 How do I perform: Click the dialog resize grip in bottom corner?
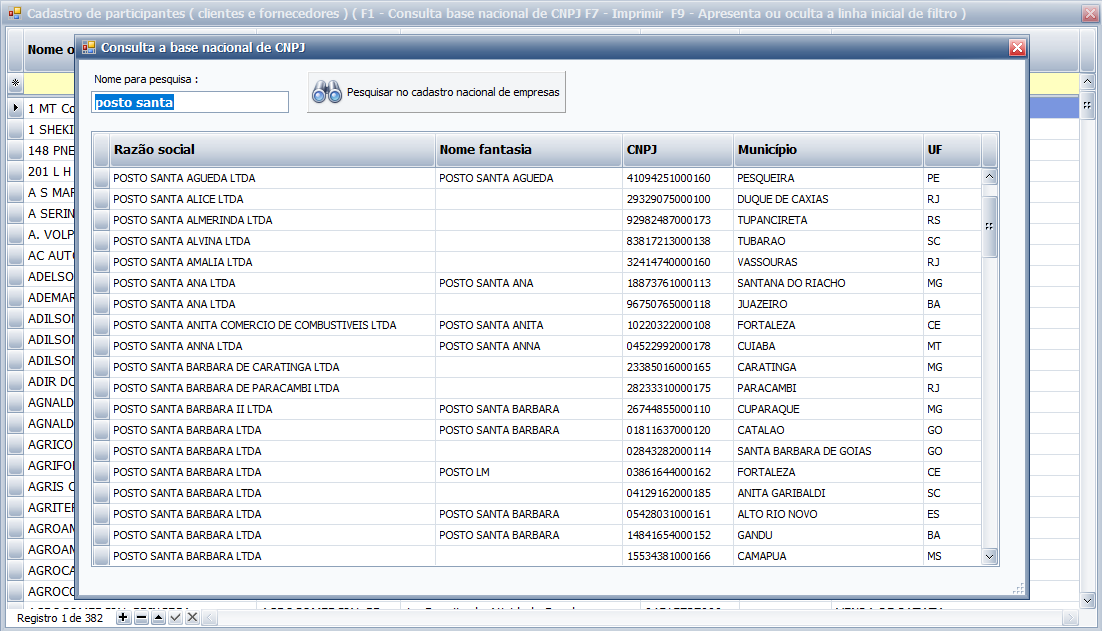point(1018,589)
